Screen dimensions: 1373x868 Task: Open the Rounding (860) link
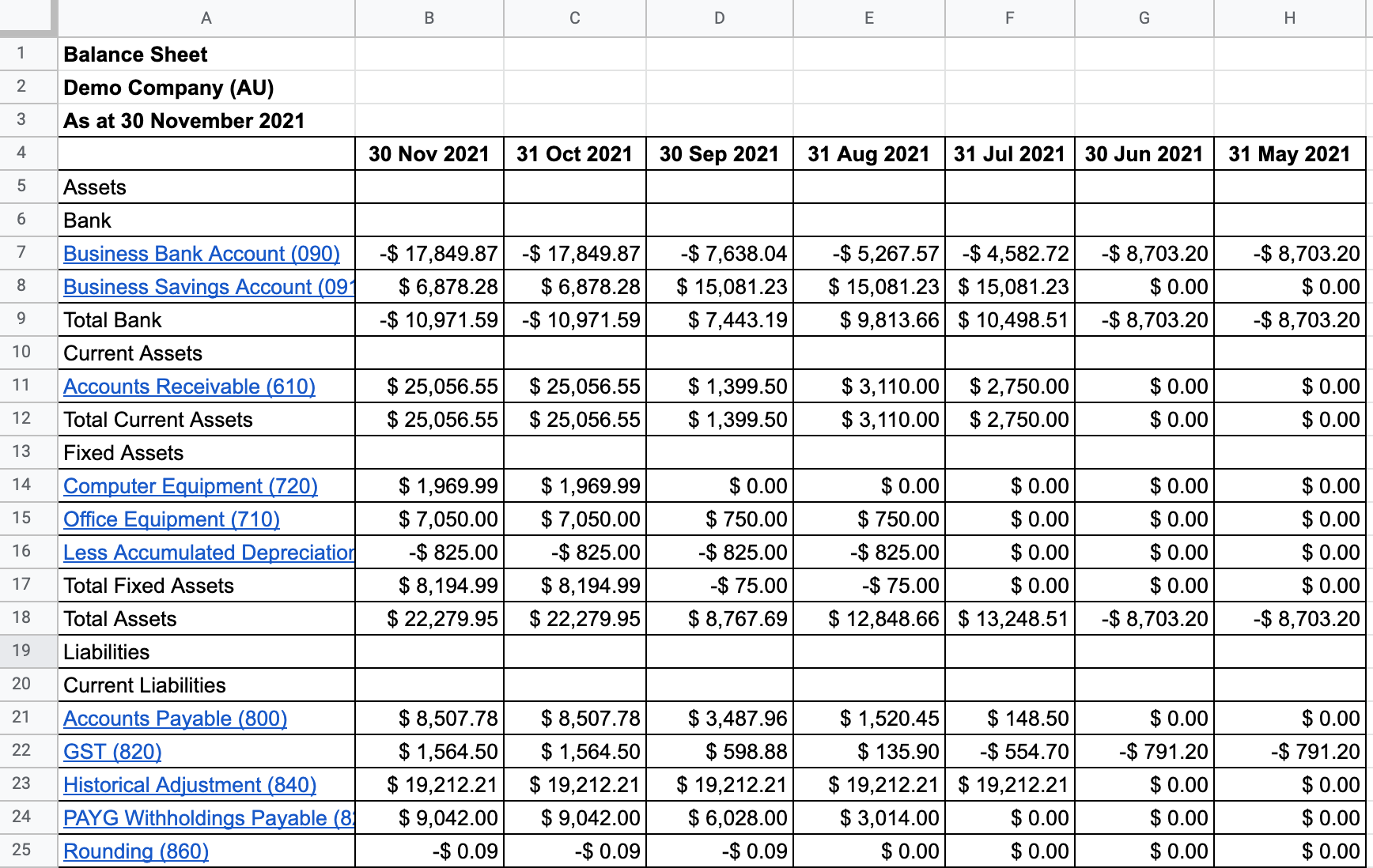pos(136,851)
